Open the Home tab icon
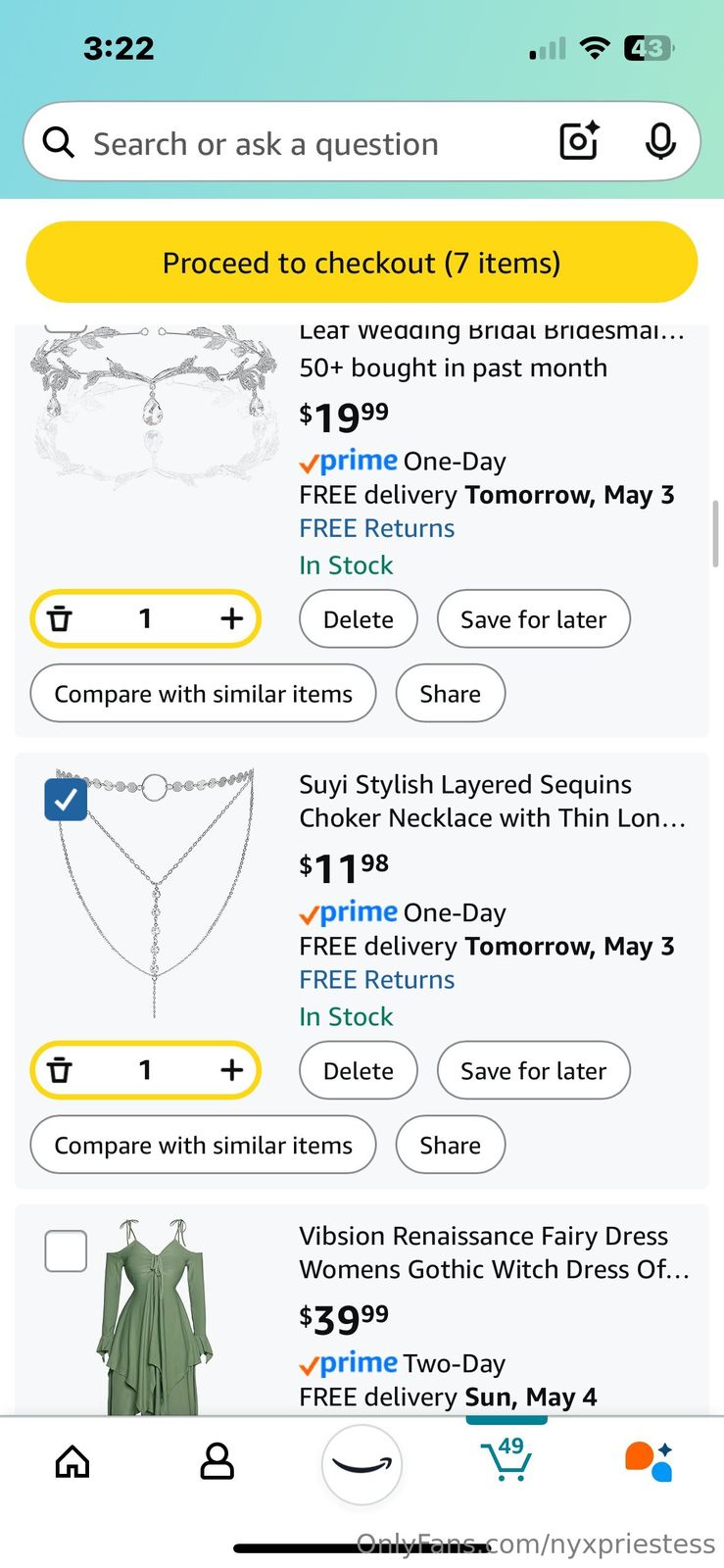The height and width of the screenshot is (1568, 724). [x=72, y=1461]
